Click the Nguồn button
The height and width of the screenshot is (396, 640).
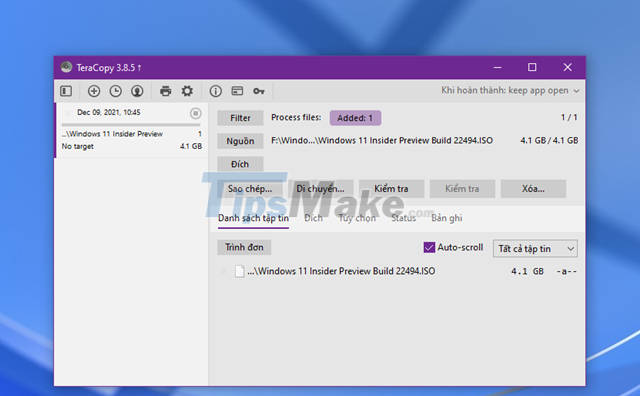[240, 141]
